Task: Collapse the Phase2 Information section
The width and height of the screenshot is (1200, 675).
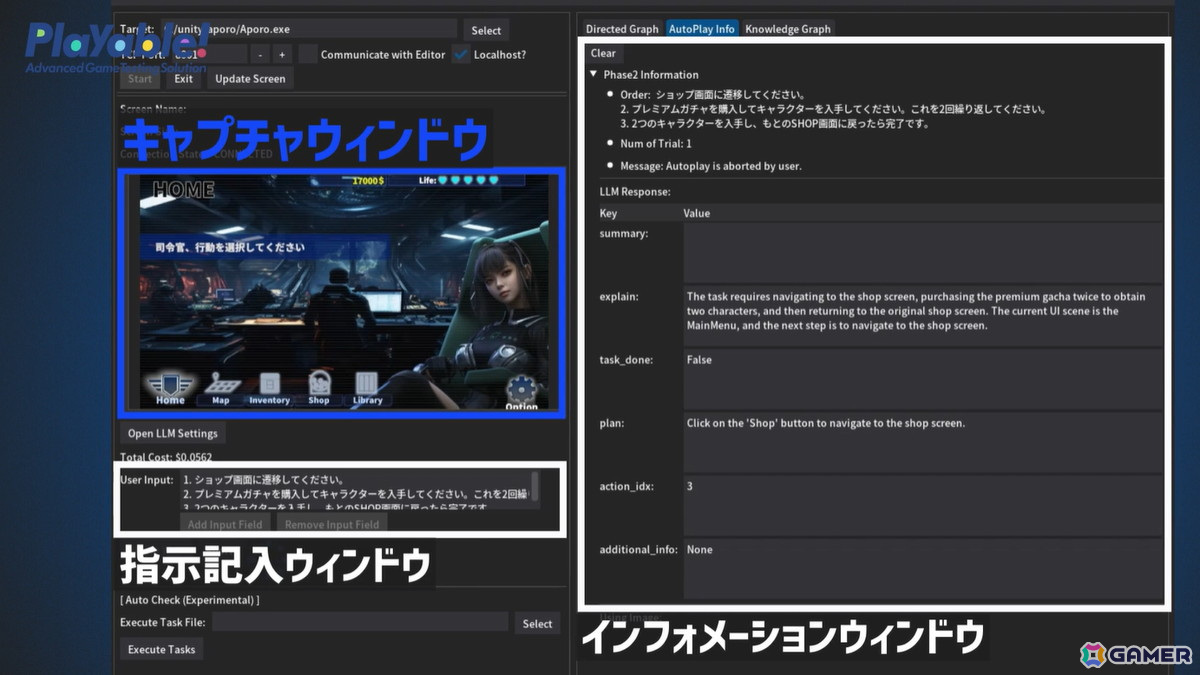Action: (594, 74)
